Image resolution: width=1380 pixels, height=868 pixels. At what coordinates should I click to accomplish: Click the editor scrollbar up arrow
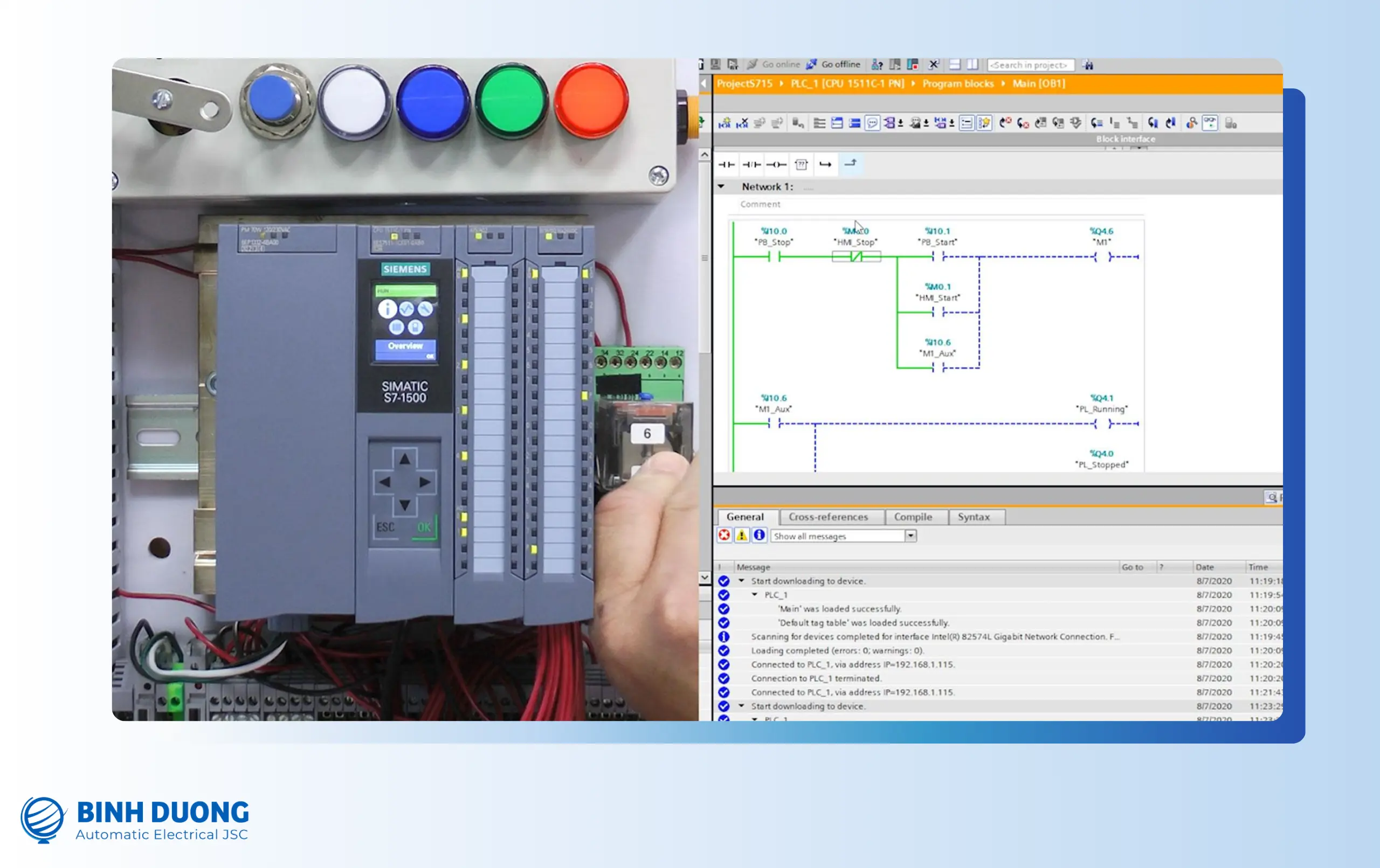705,155
